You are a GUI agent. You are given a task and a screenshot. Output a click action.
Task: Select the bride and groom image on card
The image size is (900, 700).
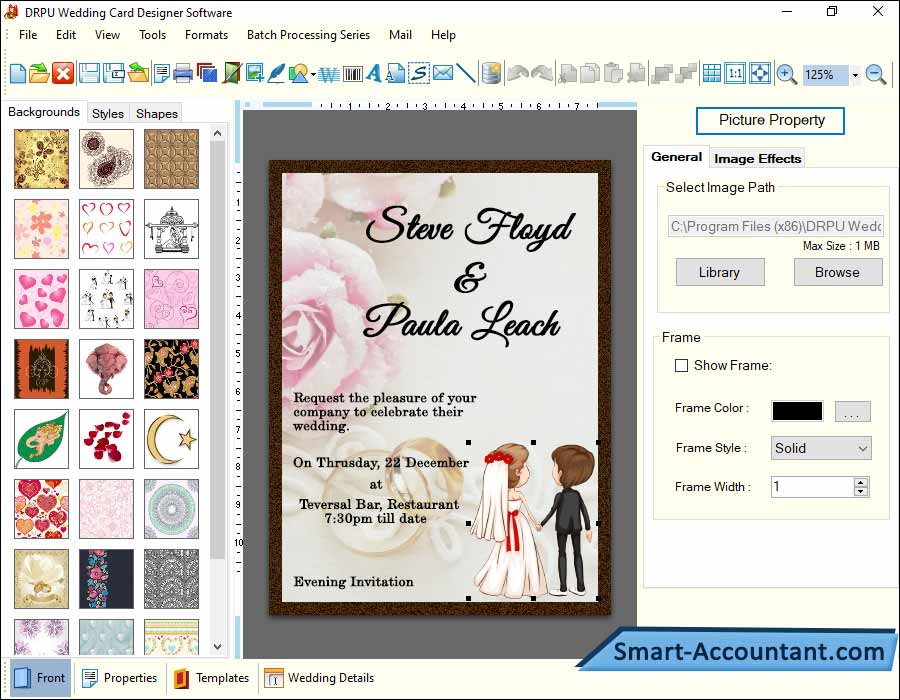coord(534,520)
